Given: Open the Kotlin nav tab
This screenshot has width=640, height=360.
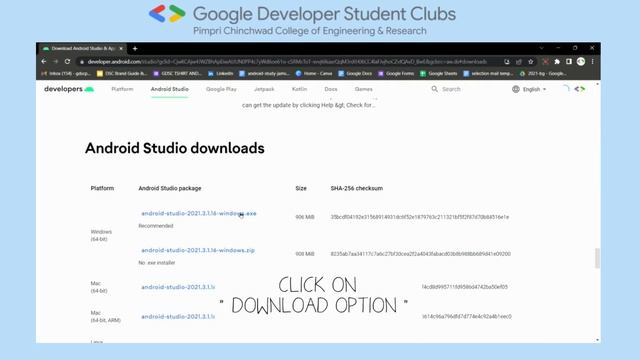Looking at the screenshot, I should point(299,89).
